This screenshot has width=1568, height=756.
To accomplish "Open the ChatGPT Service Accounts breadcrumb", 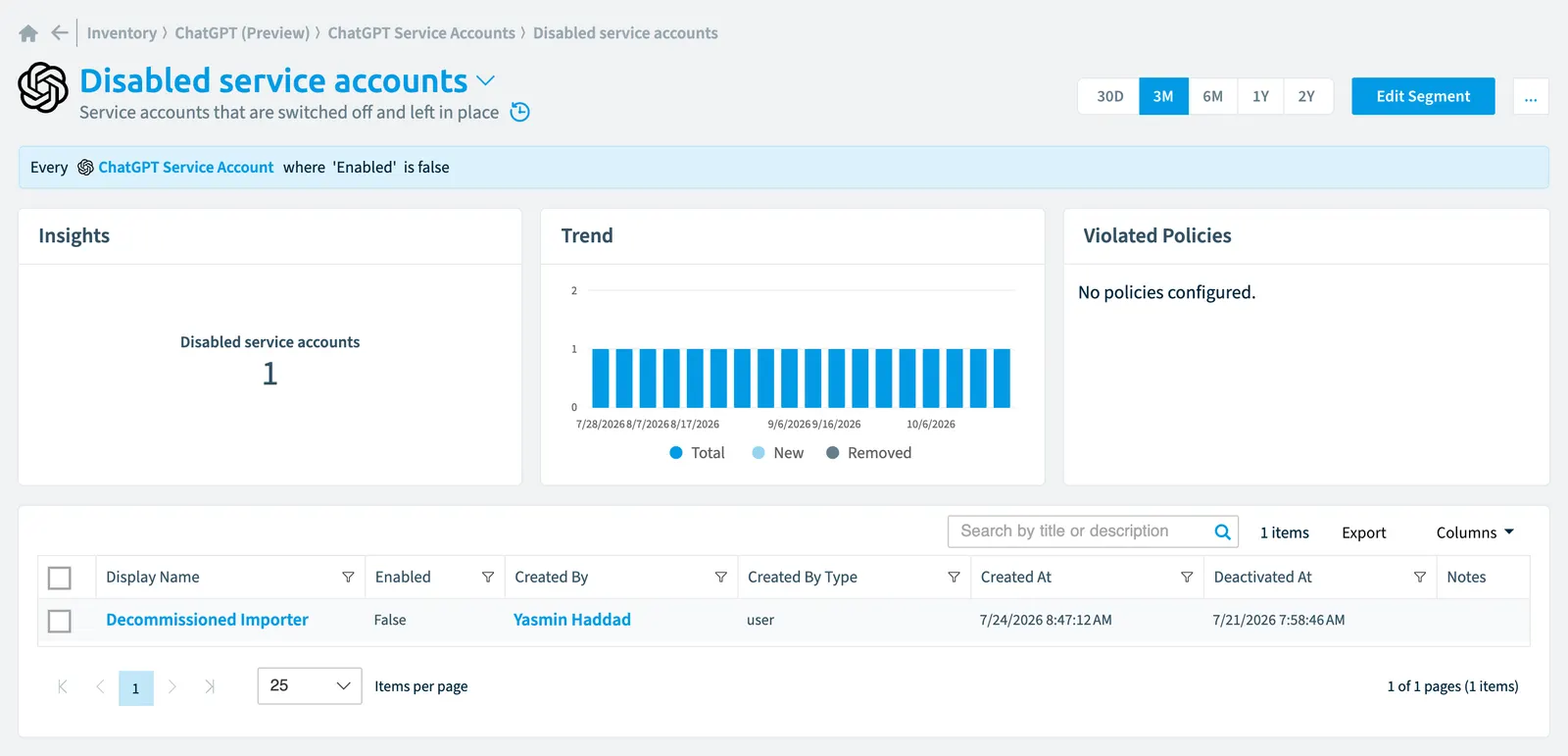I will tap(421, 33).
